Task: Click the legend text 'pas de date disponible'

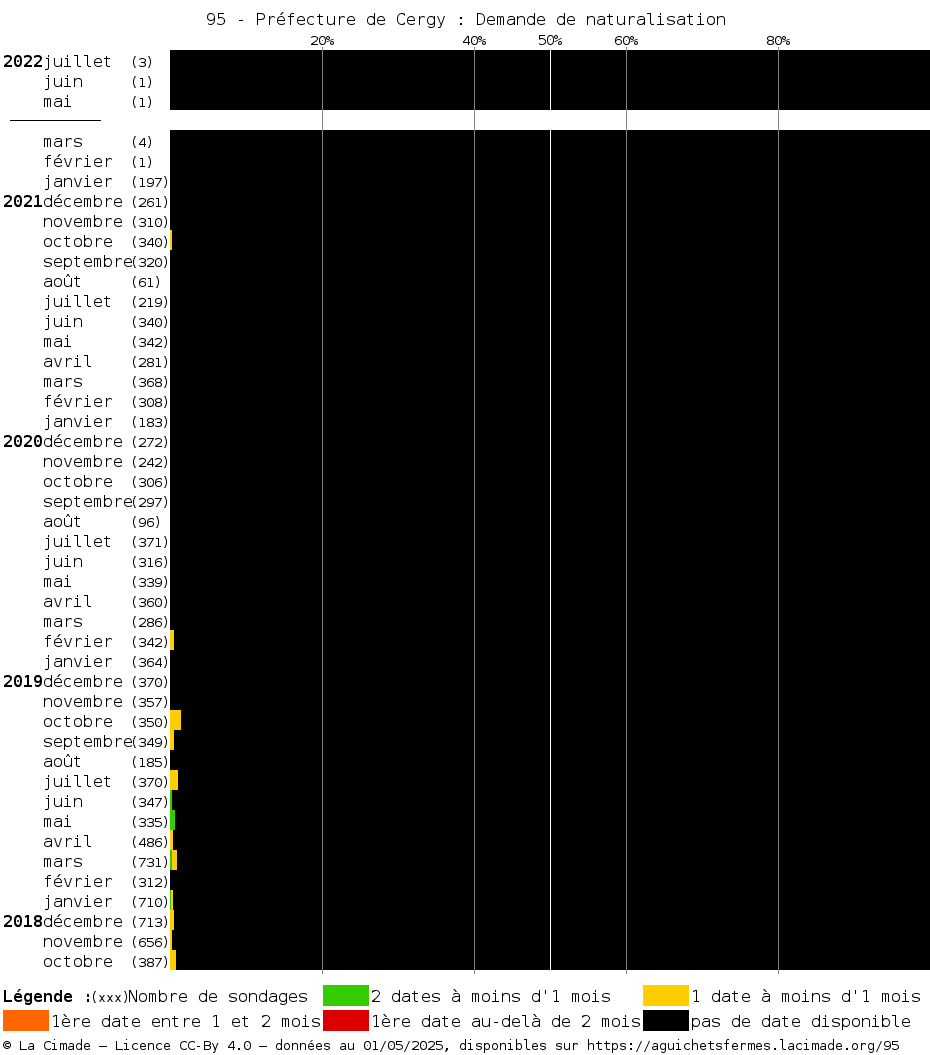Action: coord(801,1021)
